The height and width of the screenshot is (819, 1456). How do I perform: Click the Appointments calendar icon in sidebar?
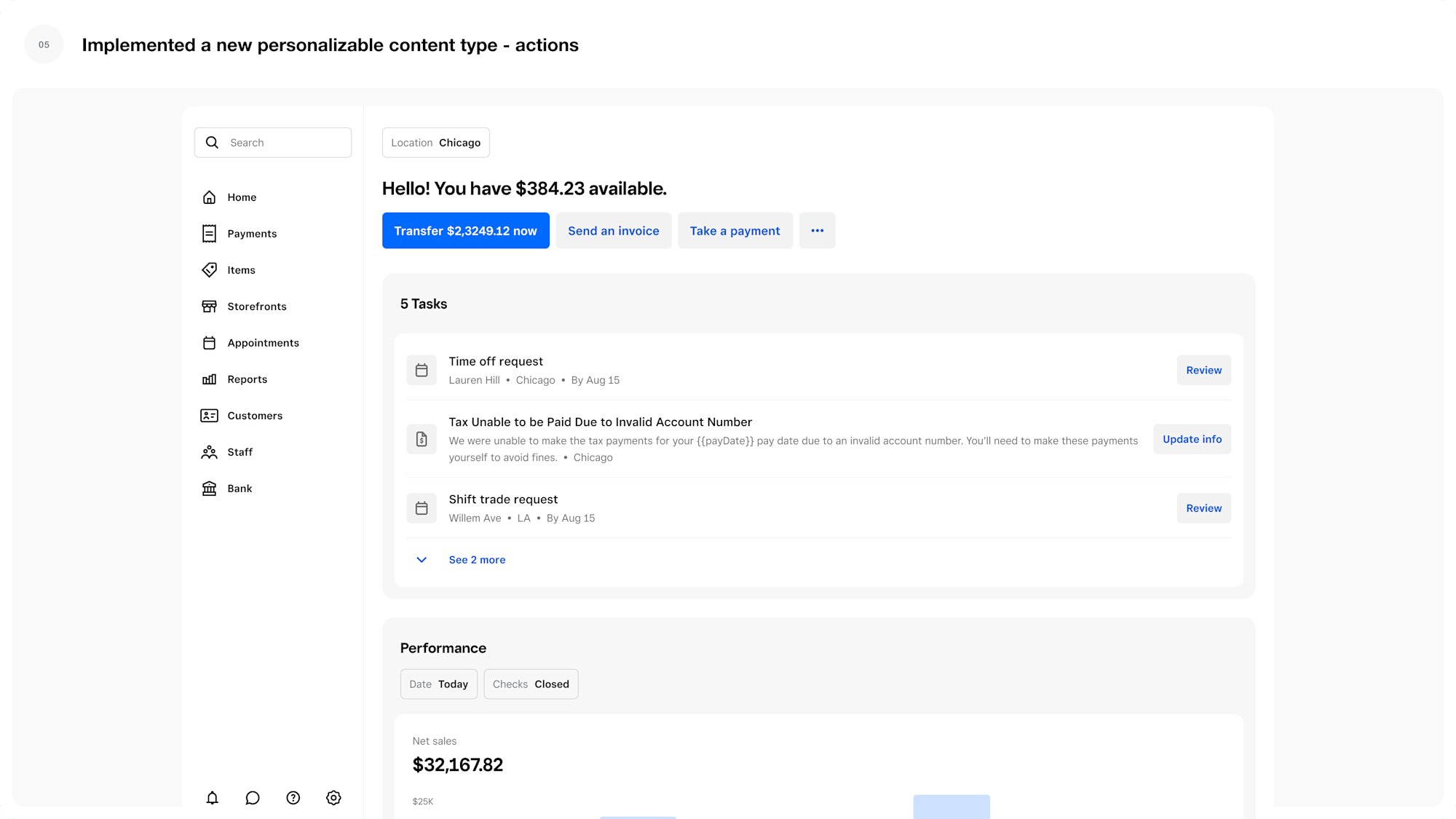click(209, 343)
